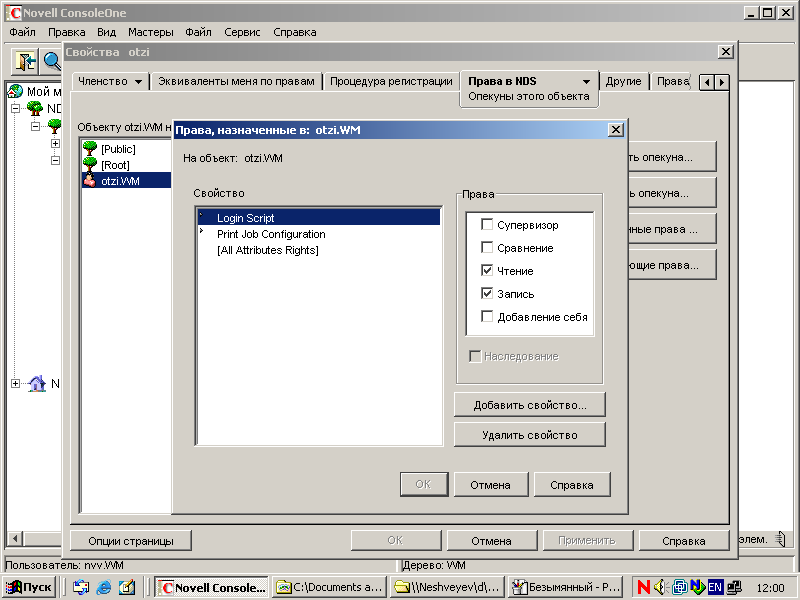Image resolution: width=800 pixels, height=600 pixels.
Task: Collapse the My World tree node
Action: pyautogui.click(x=15, y=108)
